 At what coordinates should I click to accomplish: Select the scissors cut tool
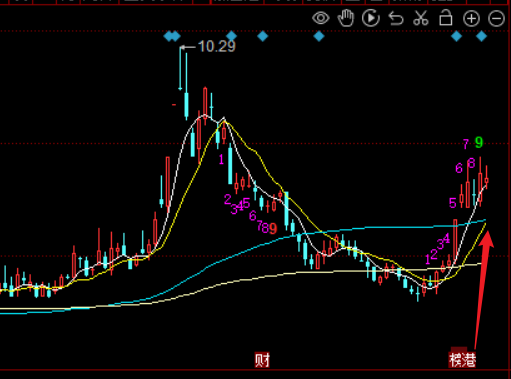[421, 18]
